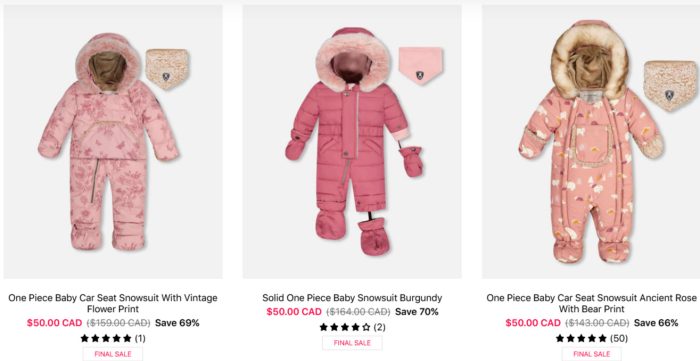The image size is (700, 361).
Task: Click five-star rating of the Vintage Flower snowsuit
Action: point(106,338)
